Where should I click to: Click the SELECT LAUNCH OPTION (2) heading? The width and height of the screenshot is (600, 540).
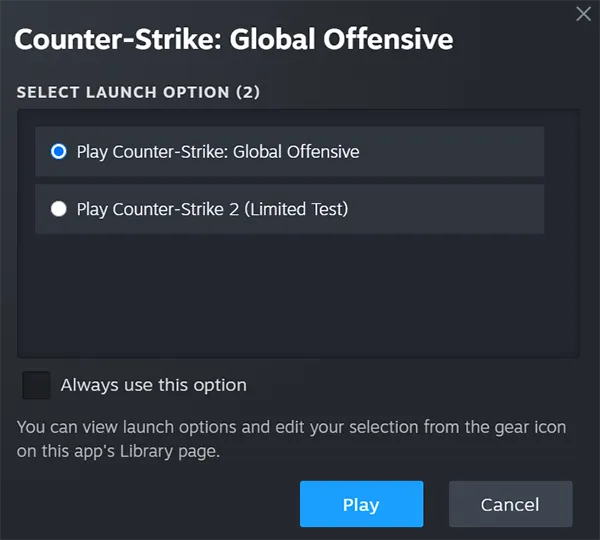(x=138, y=92)
